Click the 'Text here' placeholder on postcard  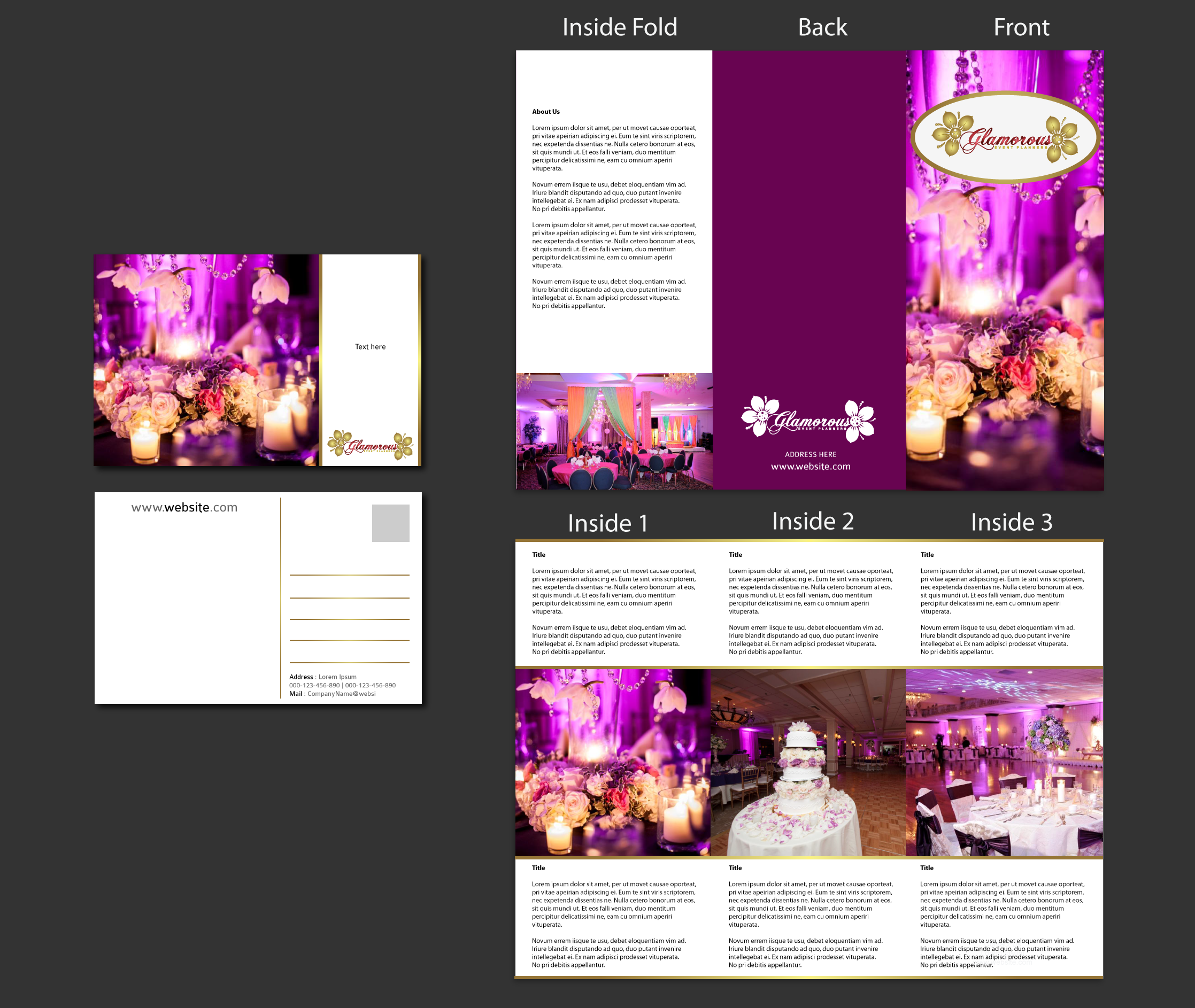[371, 347]
